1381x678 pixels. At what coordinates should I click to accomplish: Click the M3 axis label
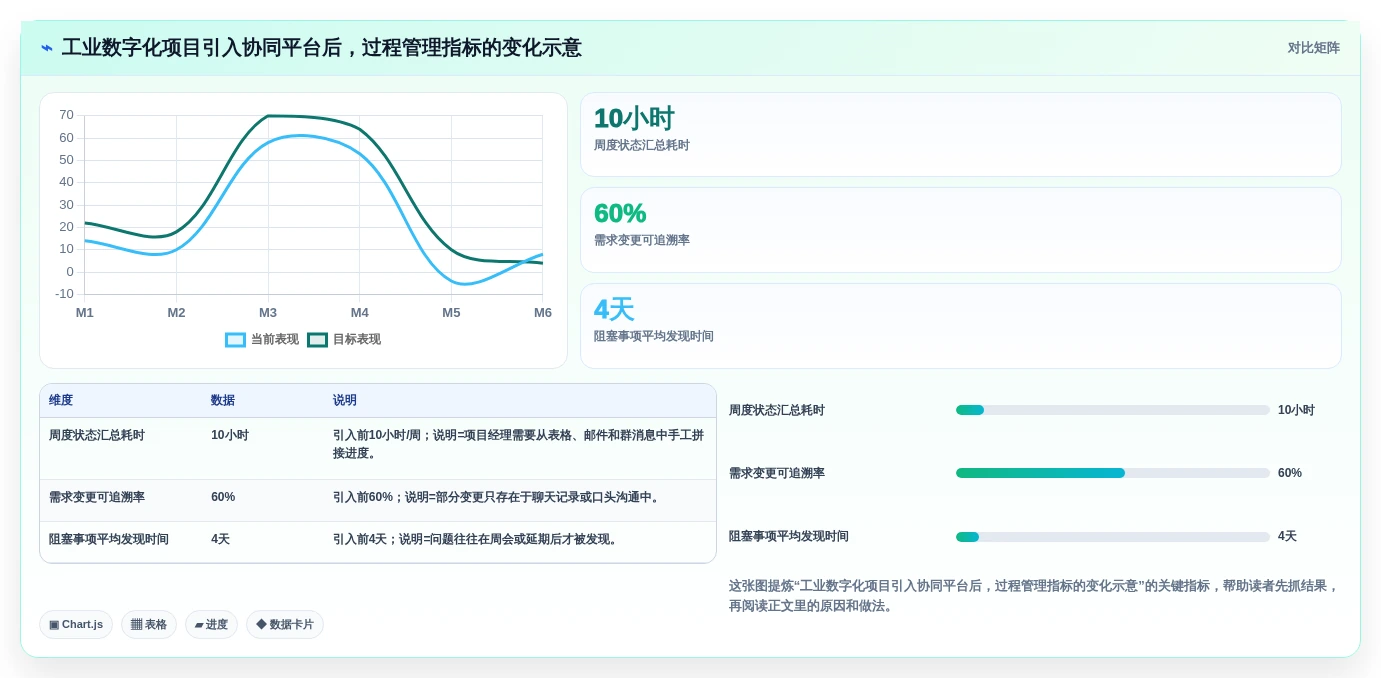pos(268,313)
